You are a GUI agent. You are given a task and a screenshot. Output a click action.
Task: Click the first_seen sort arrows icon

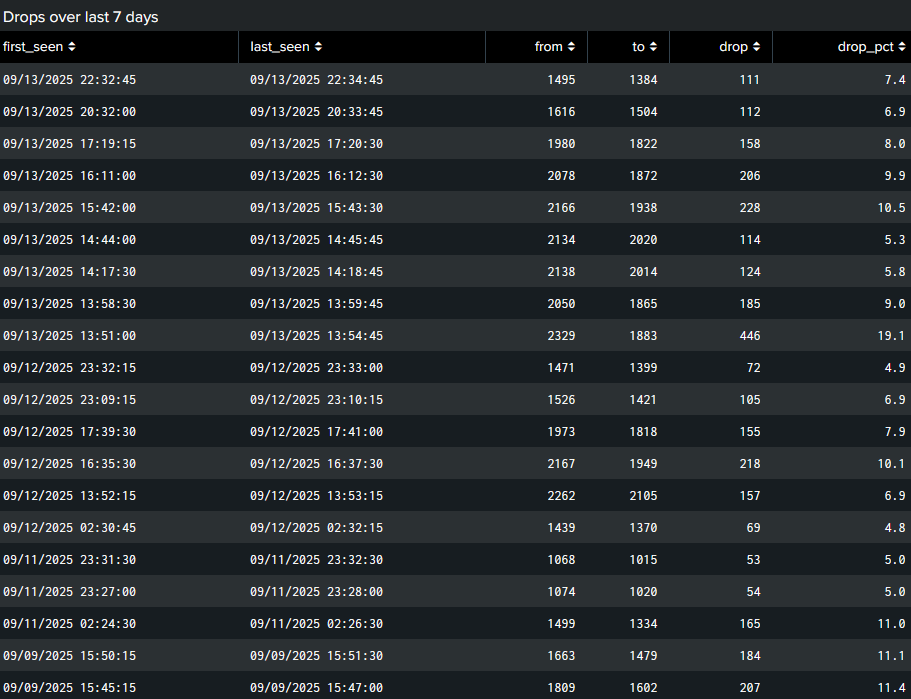point(72,47)
